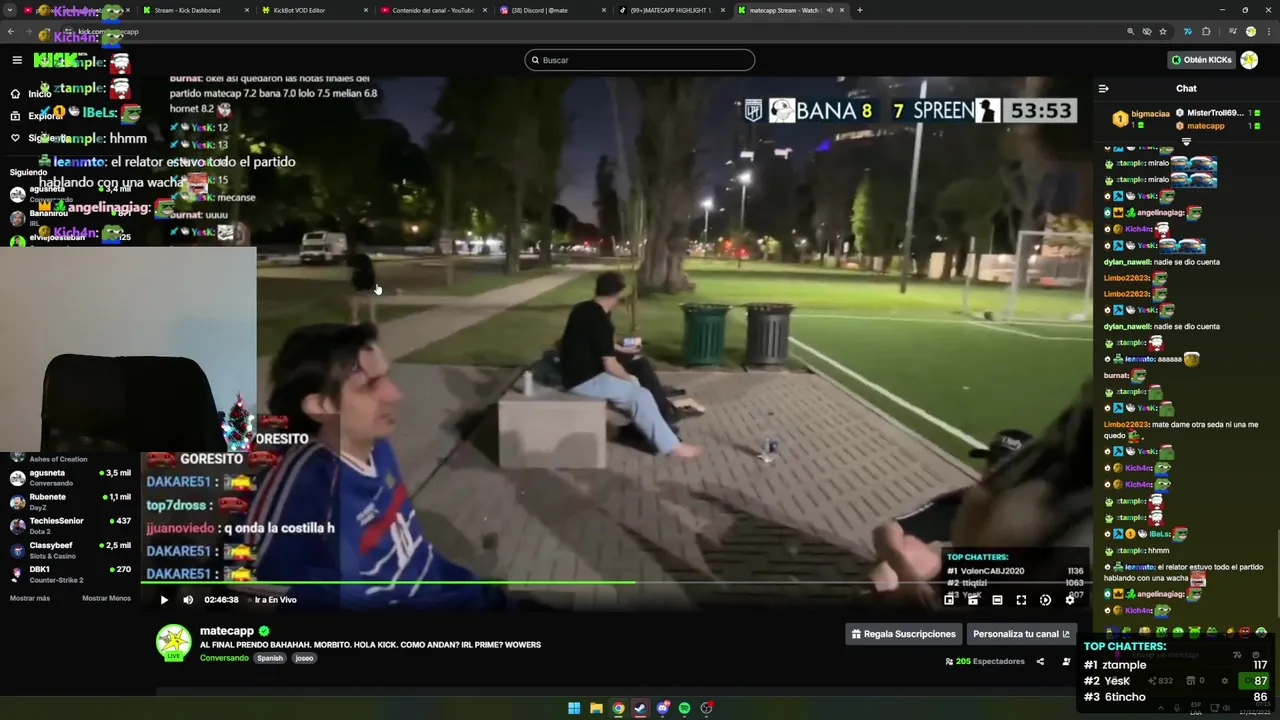The height and width of the screenshot is (720, 1280).
Task: Switch to KickBot VOD Editor tab
Action: [x=312, y=10]
